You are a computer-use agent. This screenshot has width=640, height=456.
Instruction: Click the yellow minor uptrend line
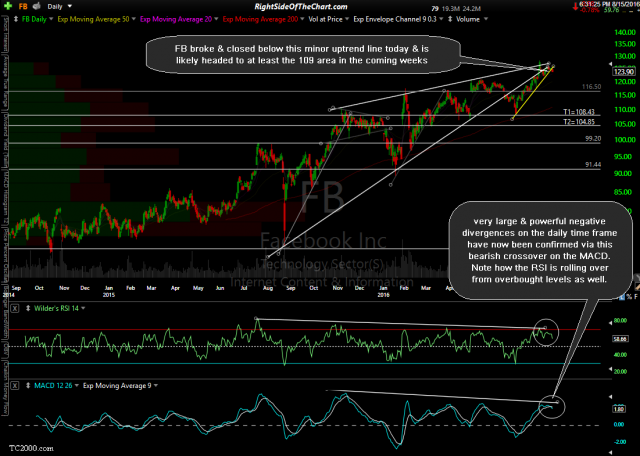point(532,94)
